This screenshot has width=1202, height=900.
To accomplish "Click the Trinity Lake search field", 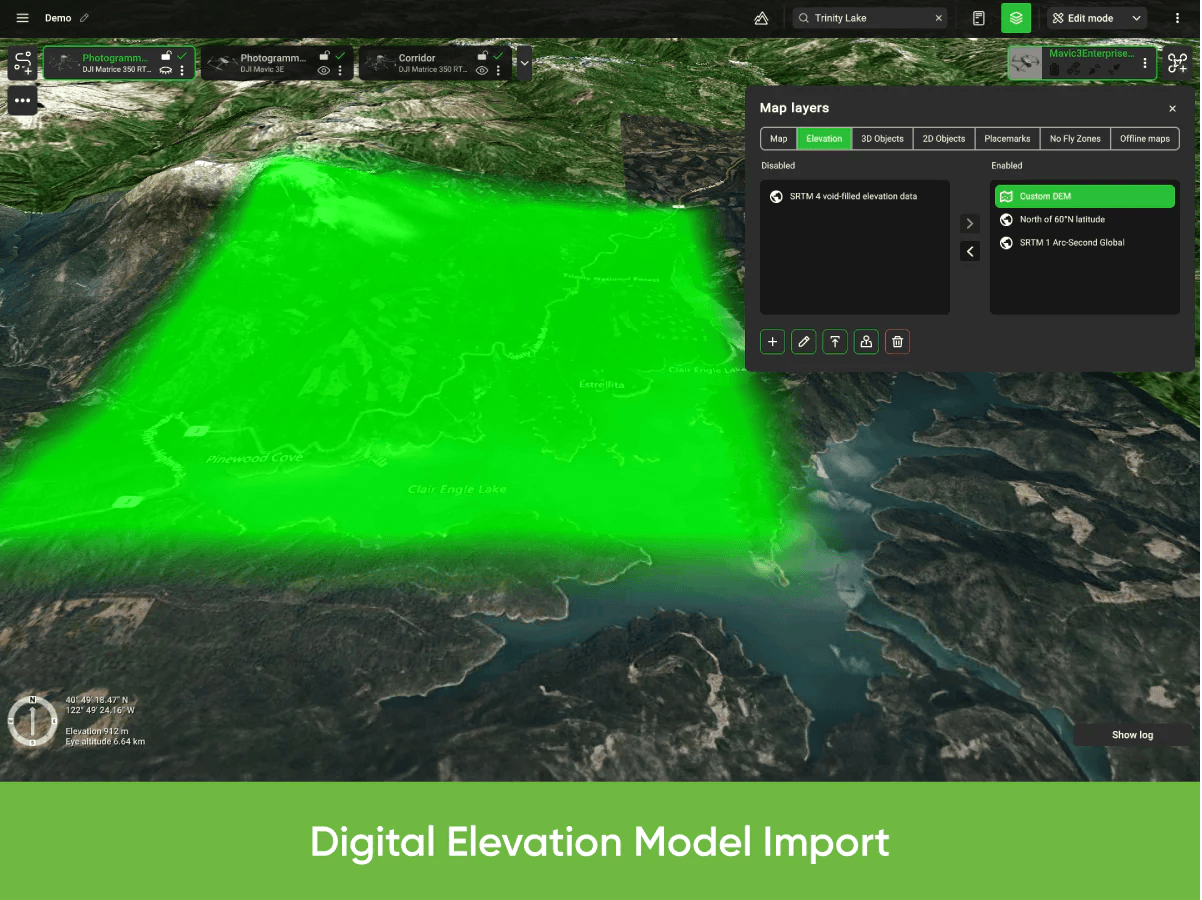I will pos(868,18).
